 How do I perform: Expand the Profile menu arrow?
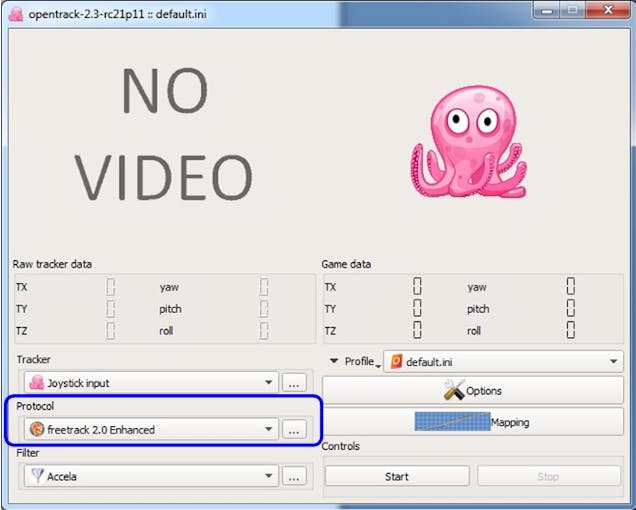334,361
